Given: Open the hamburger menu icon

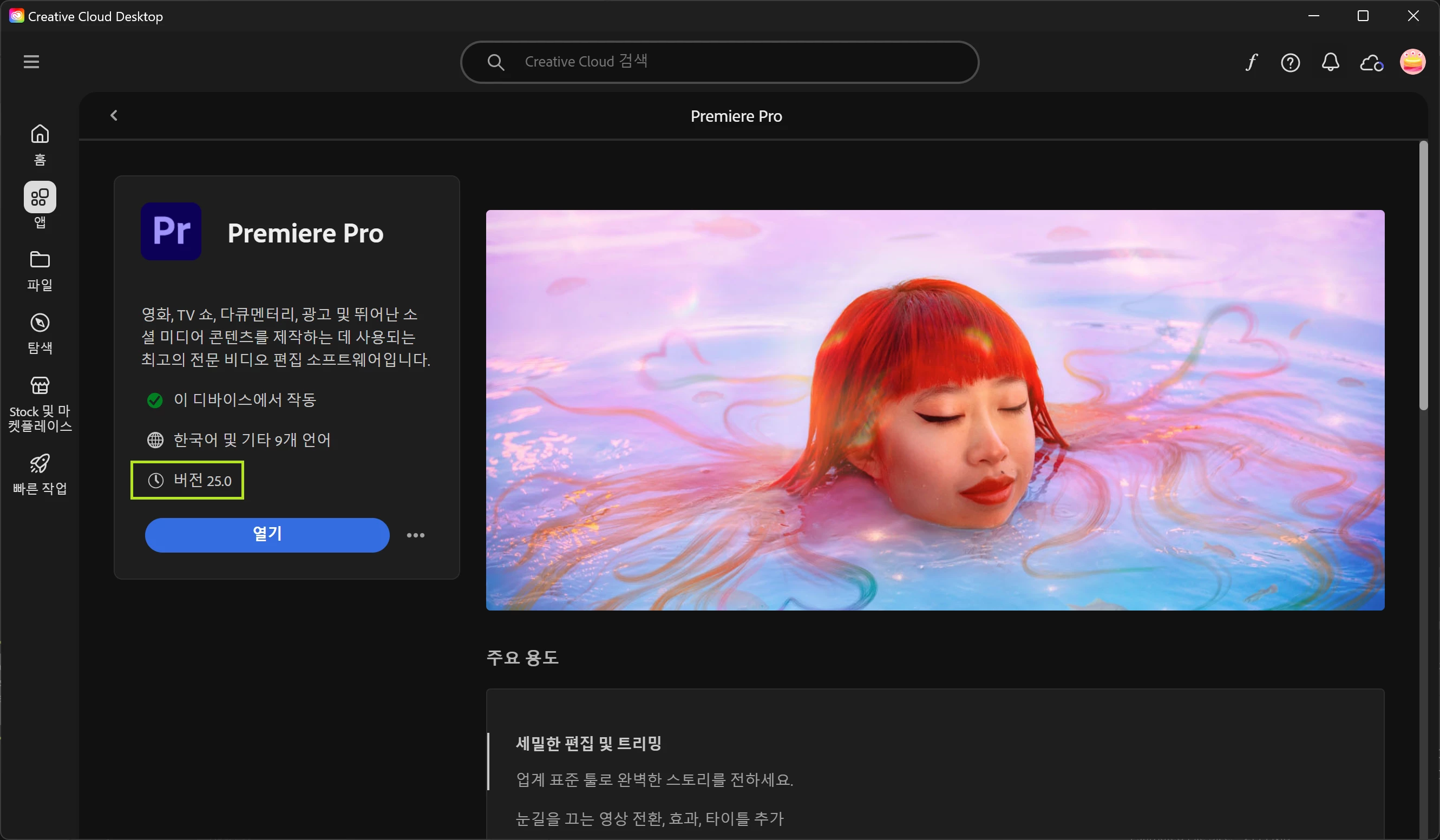Looking at the screenshot, I should pyautogui.click(x=31, y=62).
